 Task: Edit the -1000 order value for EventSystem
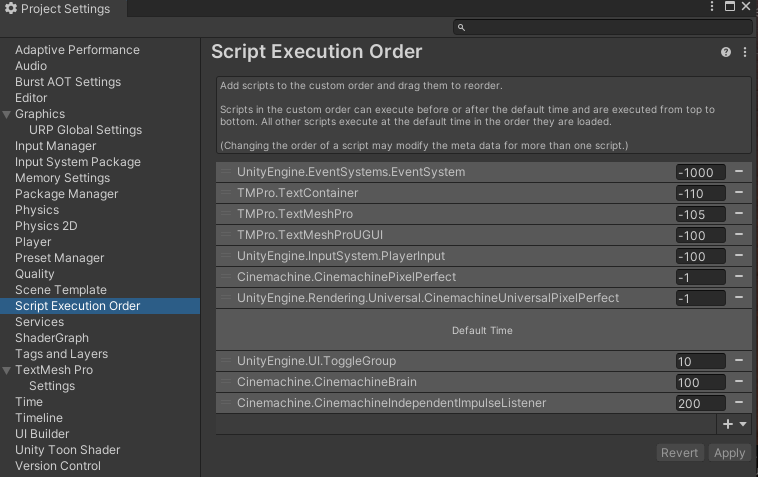pos(700,173)
